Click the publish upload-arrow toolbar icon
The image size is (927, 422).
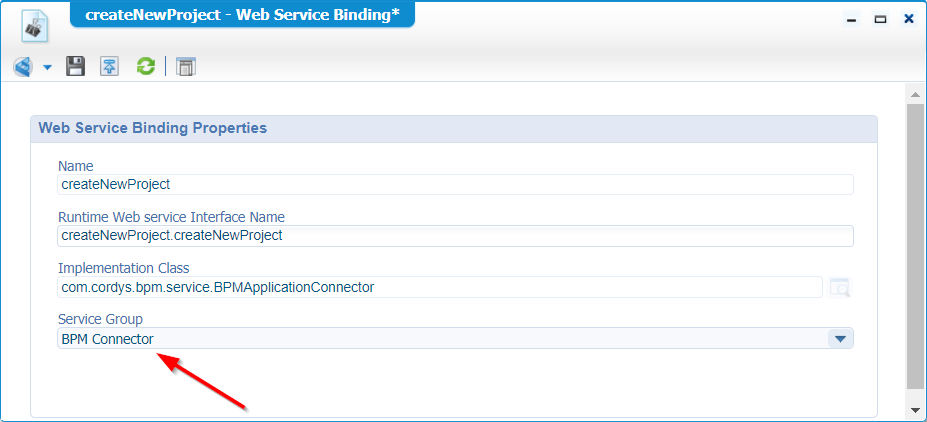[x=109, y=66]
